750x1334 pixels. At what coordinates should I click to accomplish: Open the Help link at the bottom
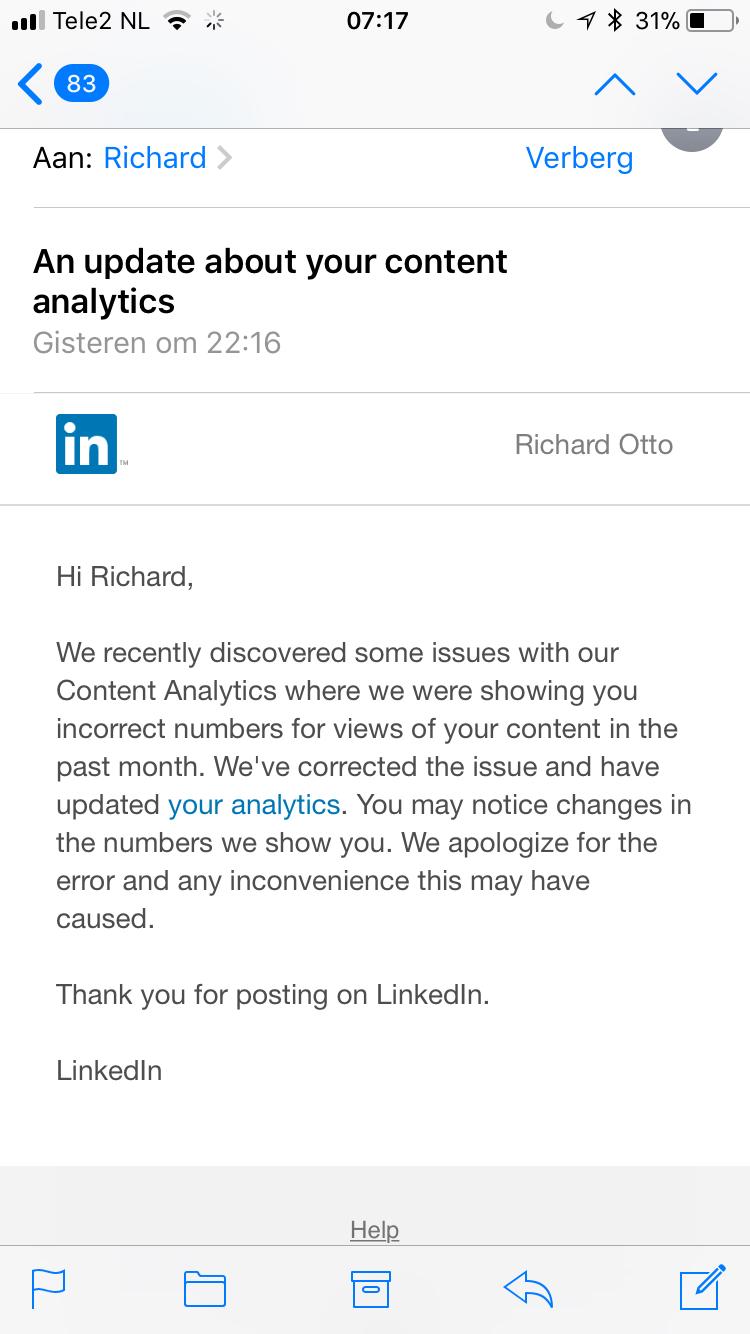point(375,1230)
